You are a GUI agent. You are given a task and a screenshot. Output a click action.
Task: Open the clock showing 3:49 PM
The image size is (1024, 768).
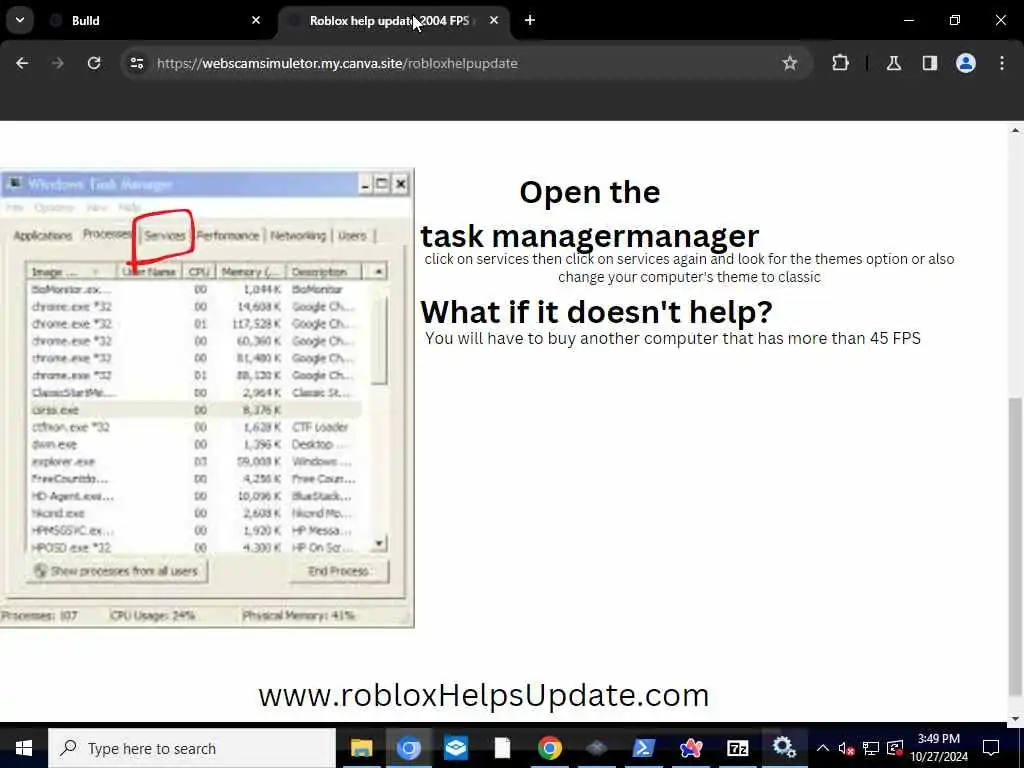pyautogui.click(x=939, y=748)
